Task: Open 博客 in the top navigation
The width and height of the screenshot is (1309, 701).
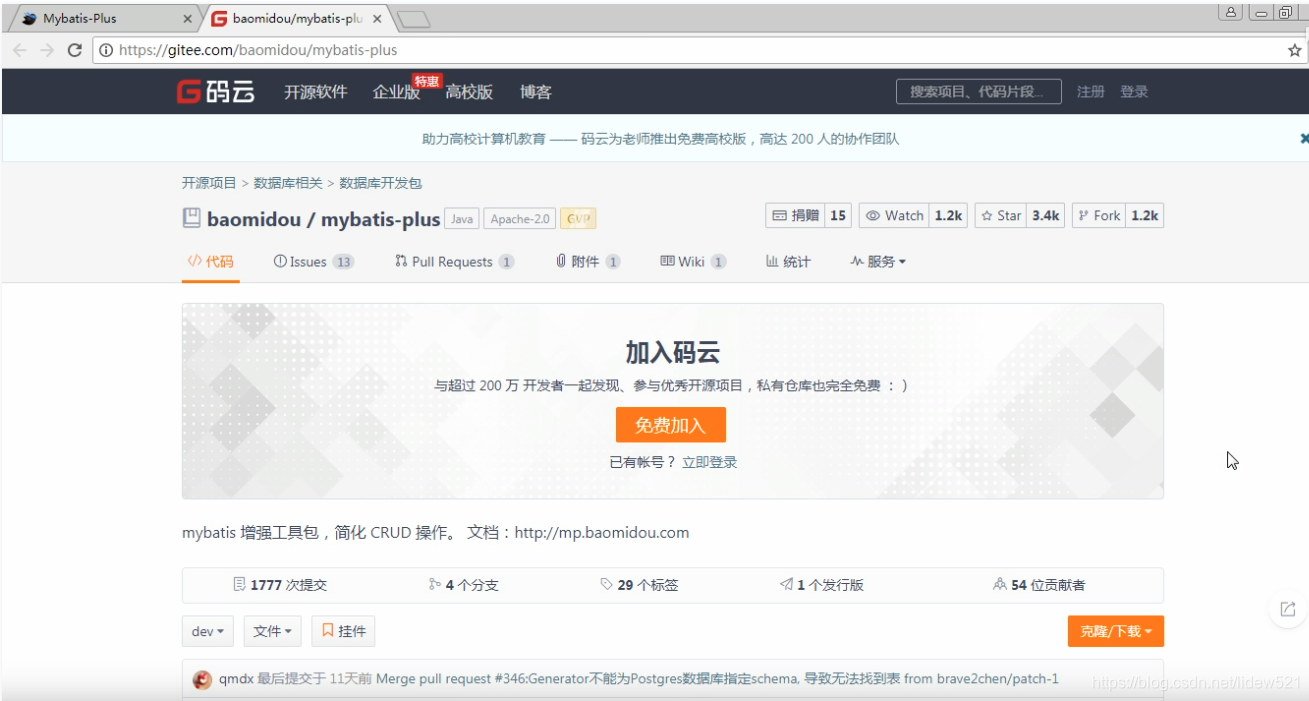Action: coord(536,92)
